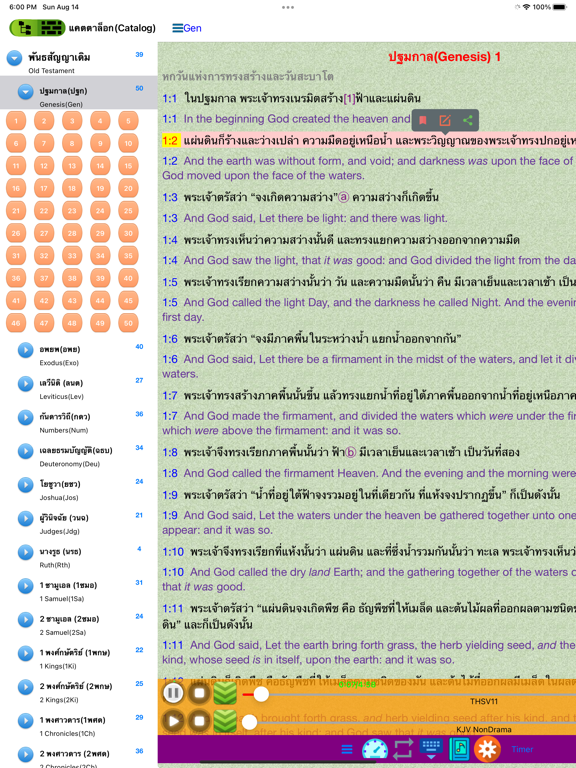Screen dimensions: 576x768
Task: Expand the Judges book
Action: (25, 519)
